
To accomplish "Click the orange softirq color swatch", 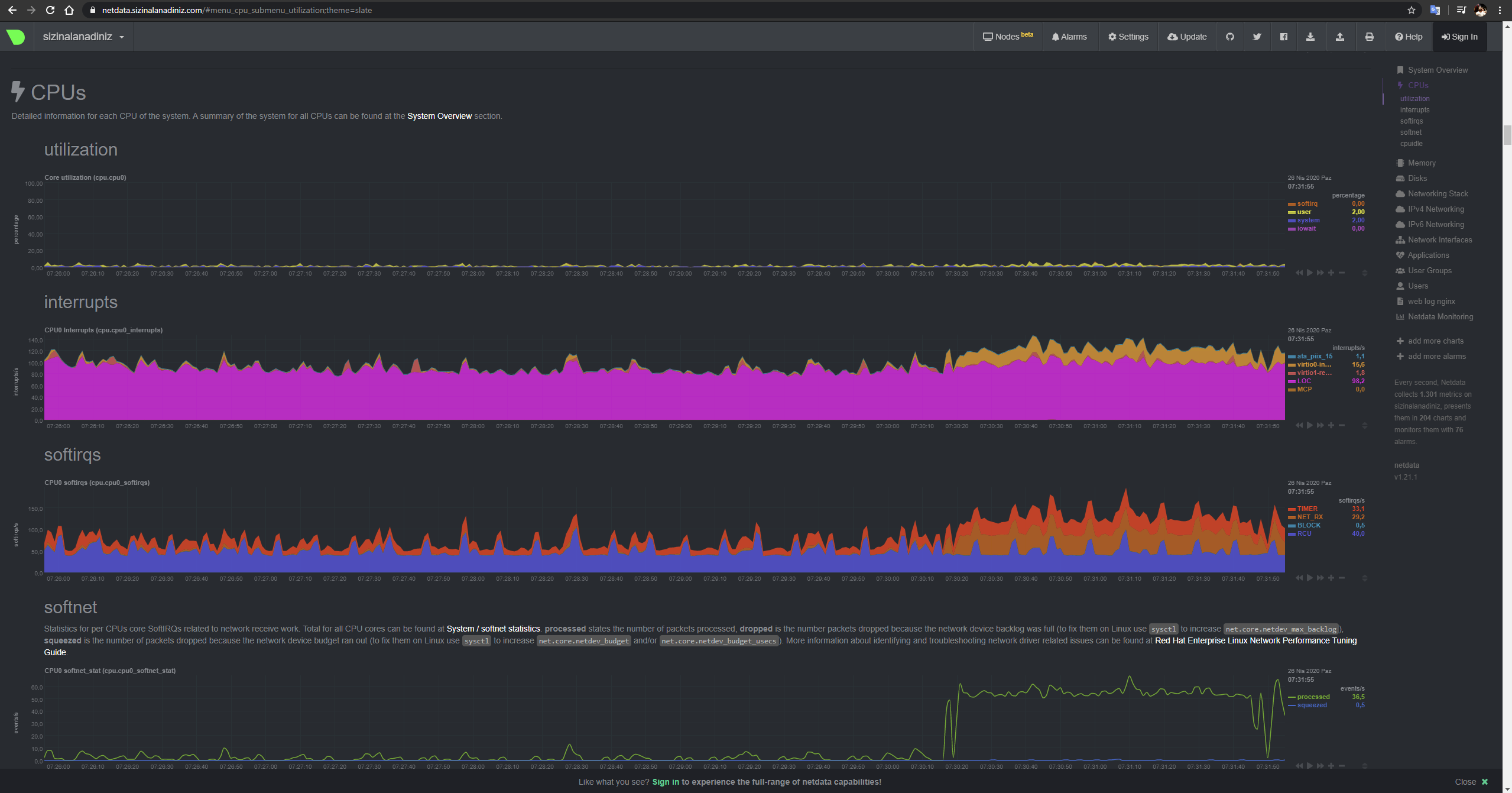I will pos(1292,204).
